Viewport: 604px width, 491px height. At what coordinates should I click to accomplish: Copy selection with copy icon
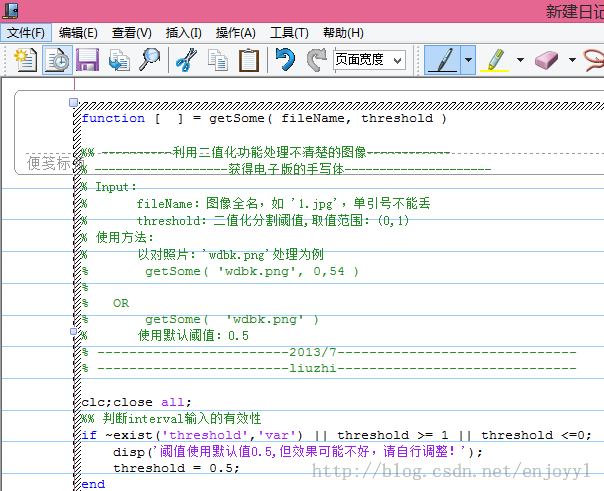(218, 60)
